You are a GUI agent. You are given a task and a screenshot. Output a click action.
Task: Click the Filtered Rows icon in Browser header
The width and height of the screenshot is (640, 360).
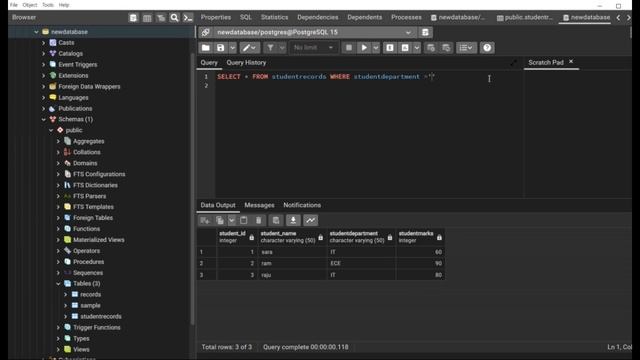click(x=161, y=18)
